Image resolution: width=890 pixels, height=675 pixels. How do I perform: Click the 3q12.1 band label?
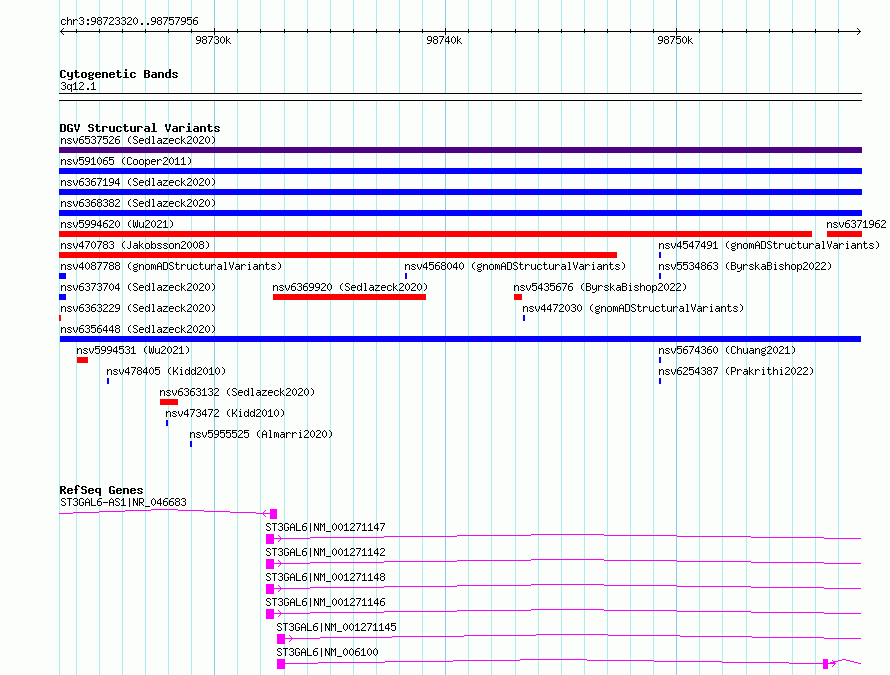pyautogui.click(x=78, y=86)
